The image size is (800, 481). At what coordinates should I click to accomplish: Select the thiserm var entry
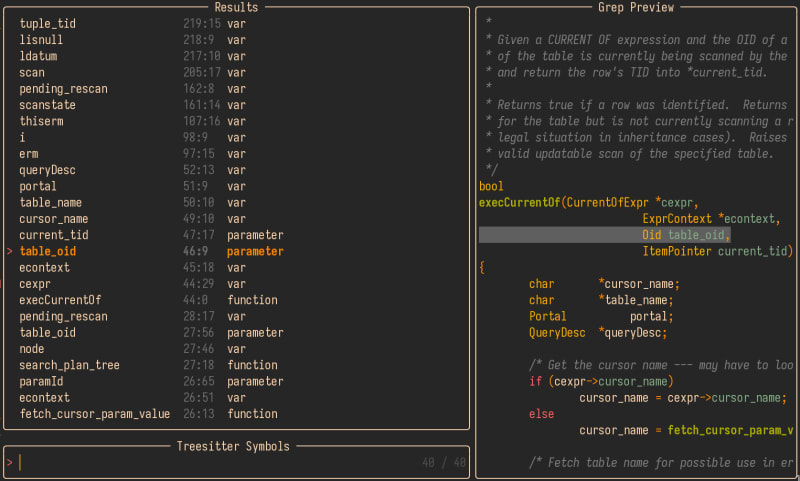click(41, 121)
